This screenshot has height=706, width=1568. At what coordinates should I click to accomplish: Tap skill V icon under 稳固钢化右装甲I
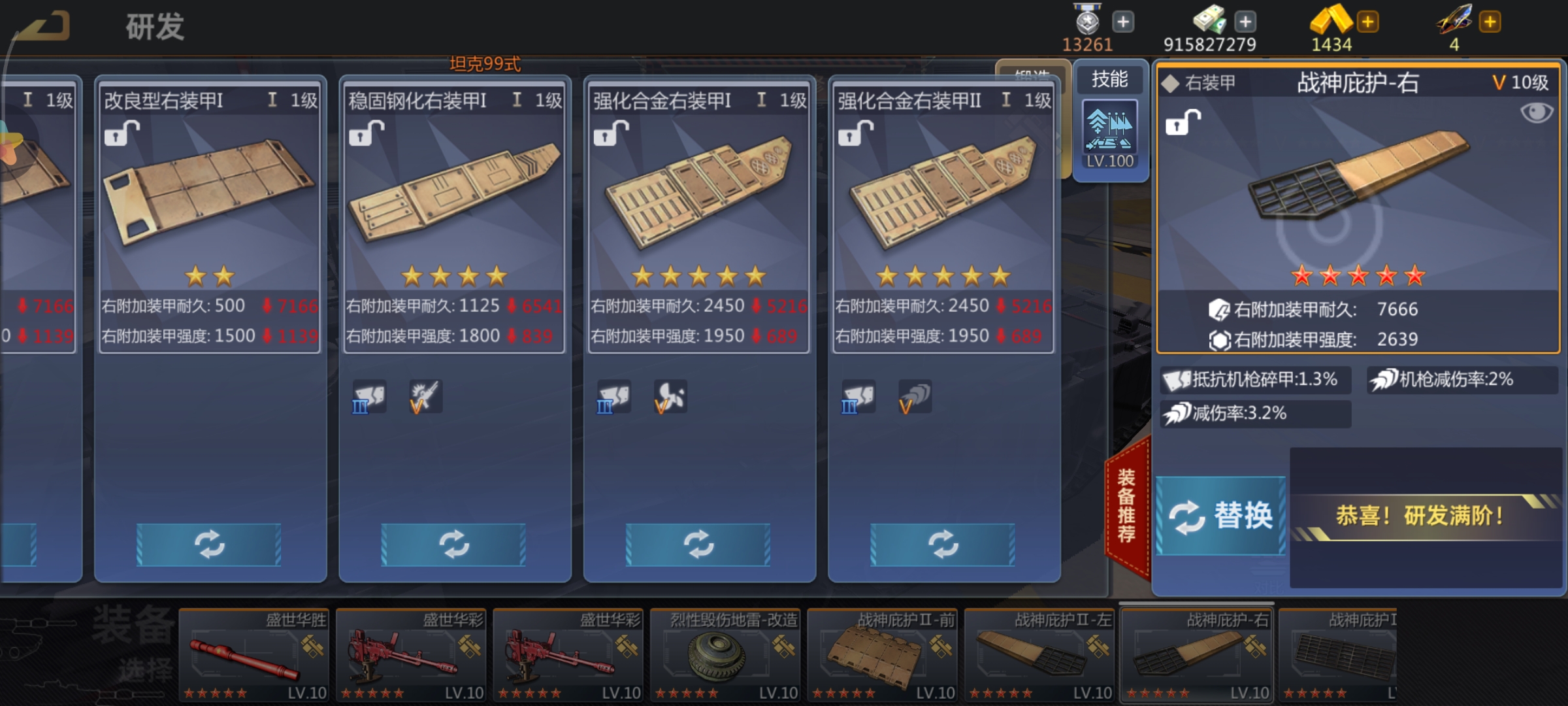[425, 396]
